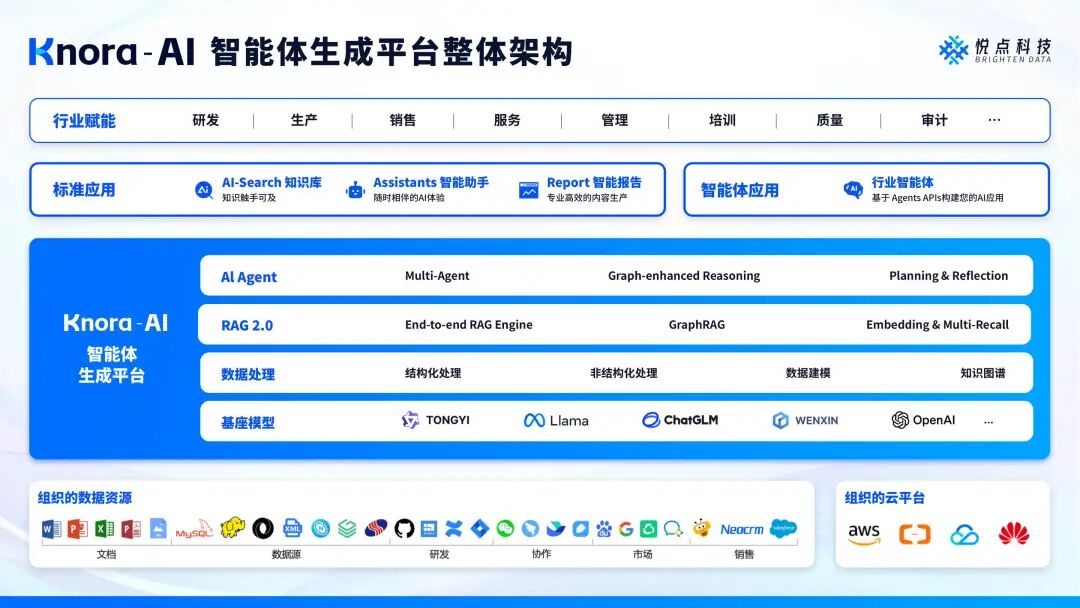Click the green stacked layers icon
1080x608 pixels.
click(x=347, y=528)
